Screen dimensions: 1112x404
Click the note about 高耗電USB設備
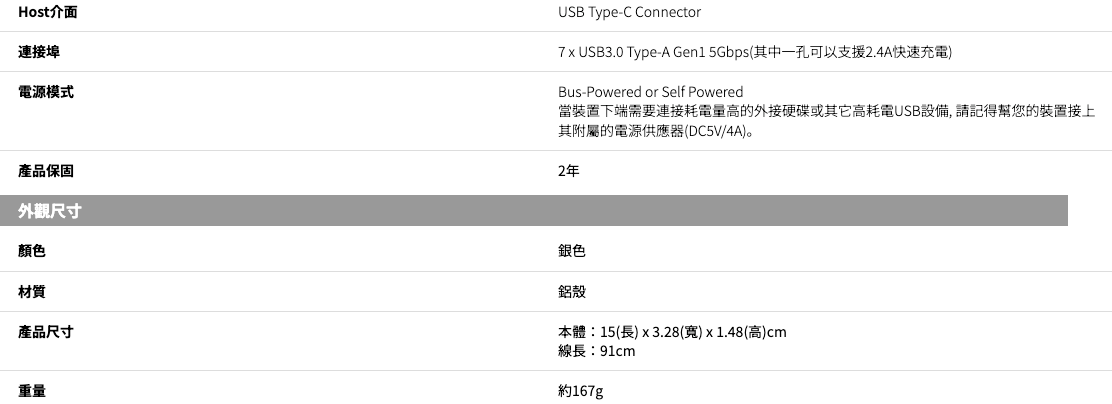(826, 111)
